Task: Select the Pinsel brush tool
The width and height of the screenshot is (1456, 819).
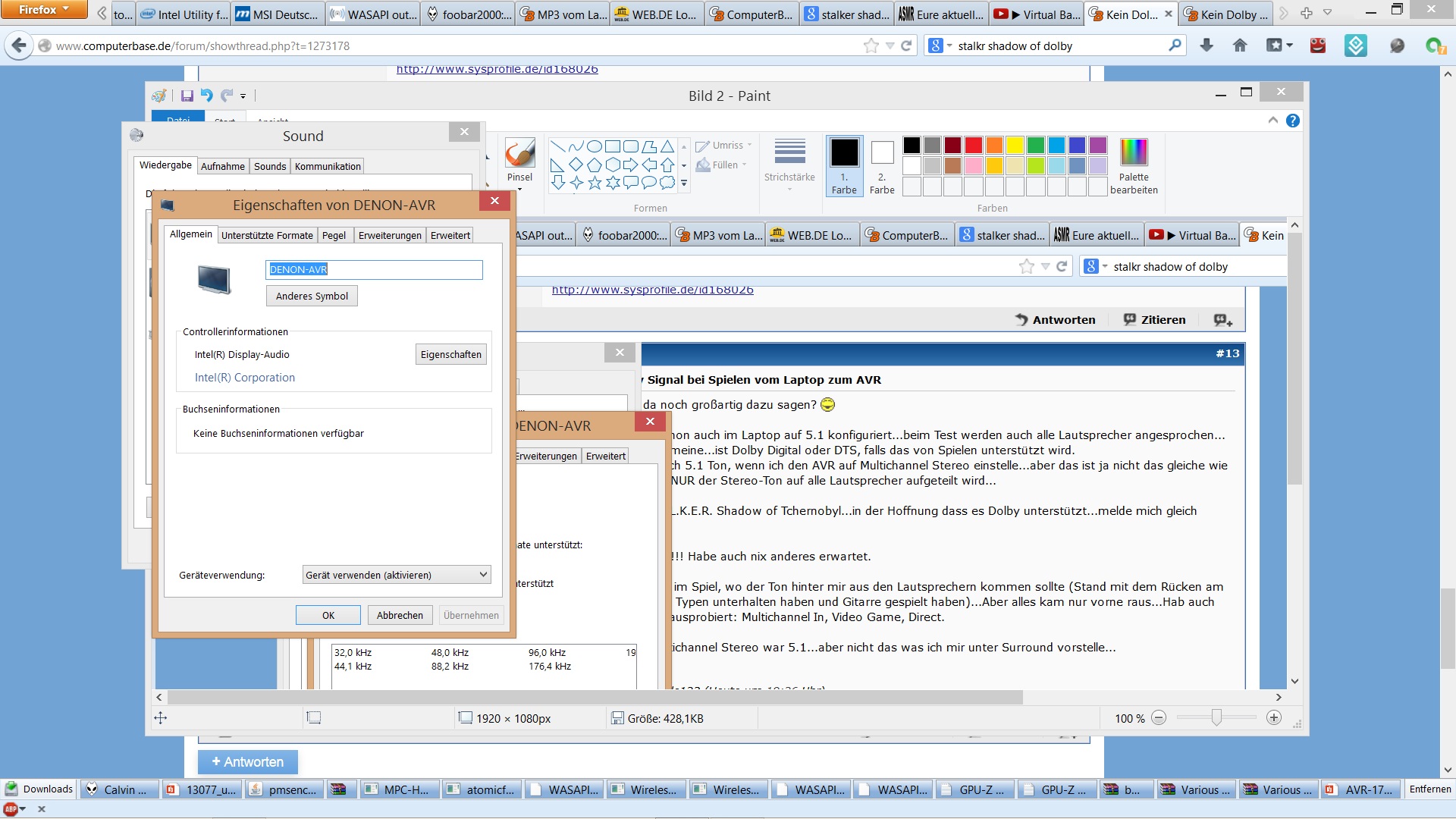Action: pos(519,160)
